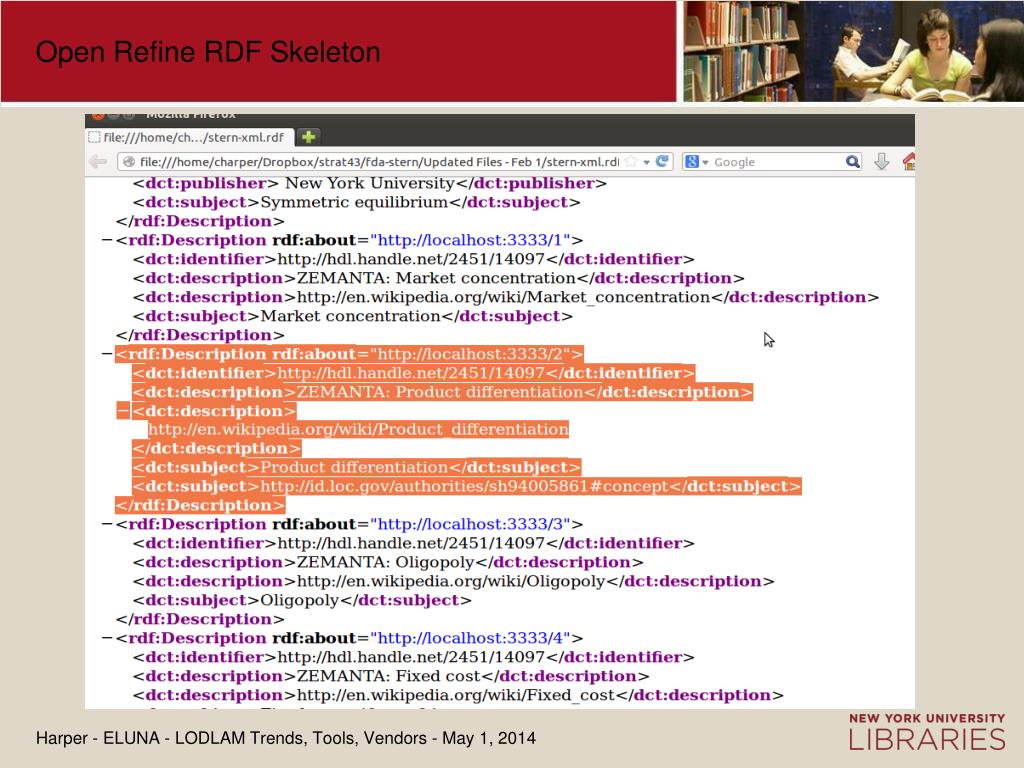
Task: Click the Market_concentration Wikipedia URL text
Action: point(504,297)
